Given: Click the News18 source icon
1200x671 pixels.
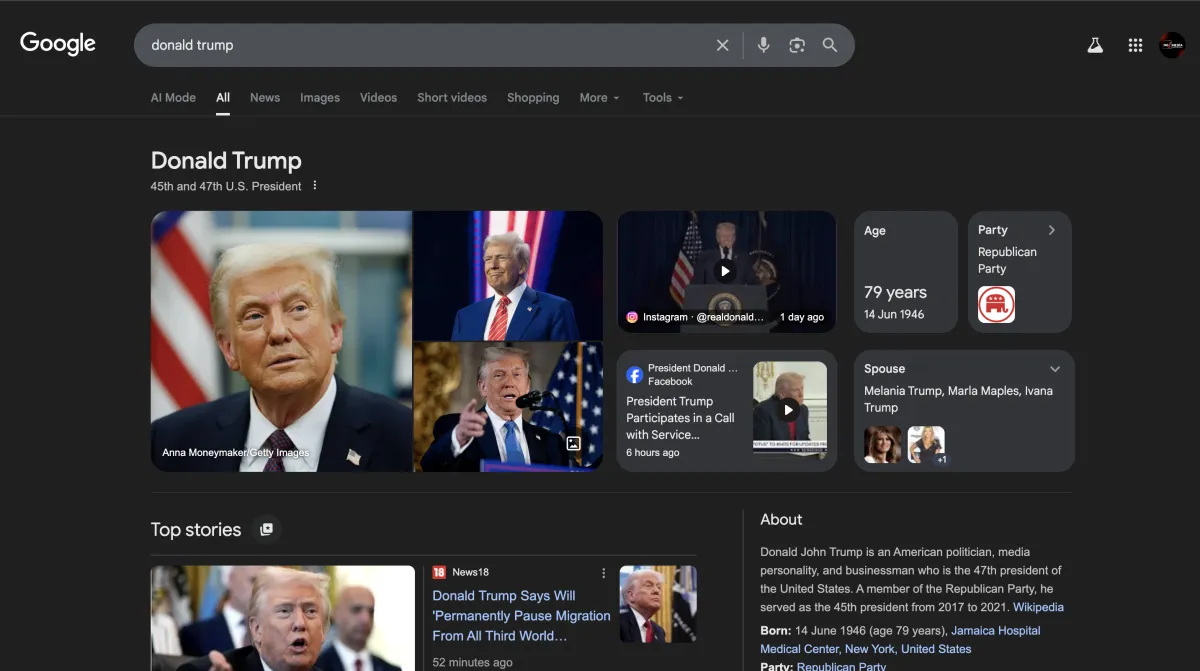Looking at the screenshot, I should [x=439, y=572].
